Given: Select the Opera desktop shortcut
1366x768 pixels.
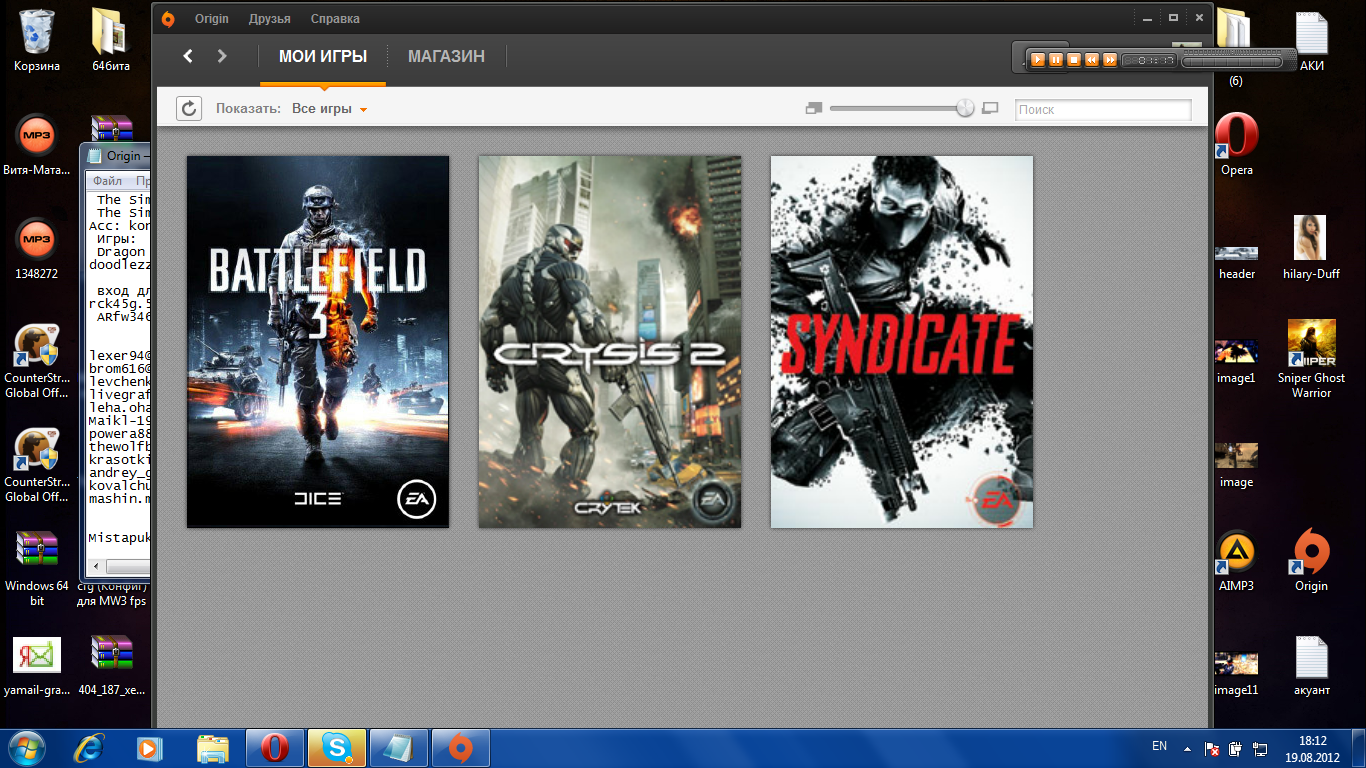Looking at the screenshot, I should pyautogui.click(x=1236, y=143).
